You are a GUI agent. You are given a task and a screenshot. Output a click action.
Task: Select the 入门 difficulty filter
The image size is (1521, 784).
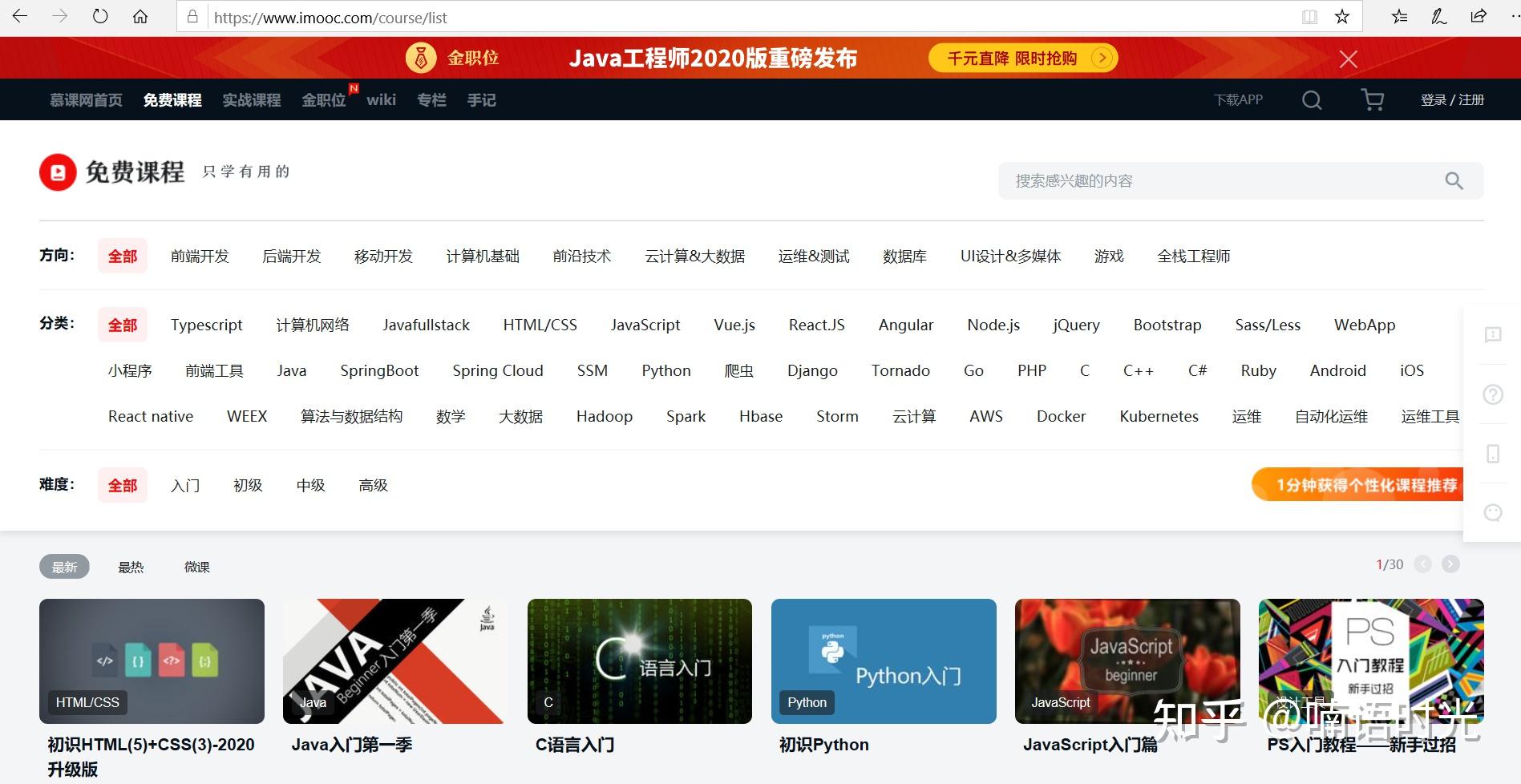pyautogui.click(x=185, y=485)
